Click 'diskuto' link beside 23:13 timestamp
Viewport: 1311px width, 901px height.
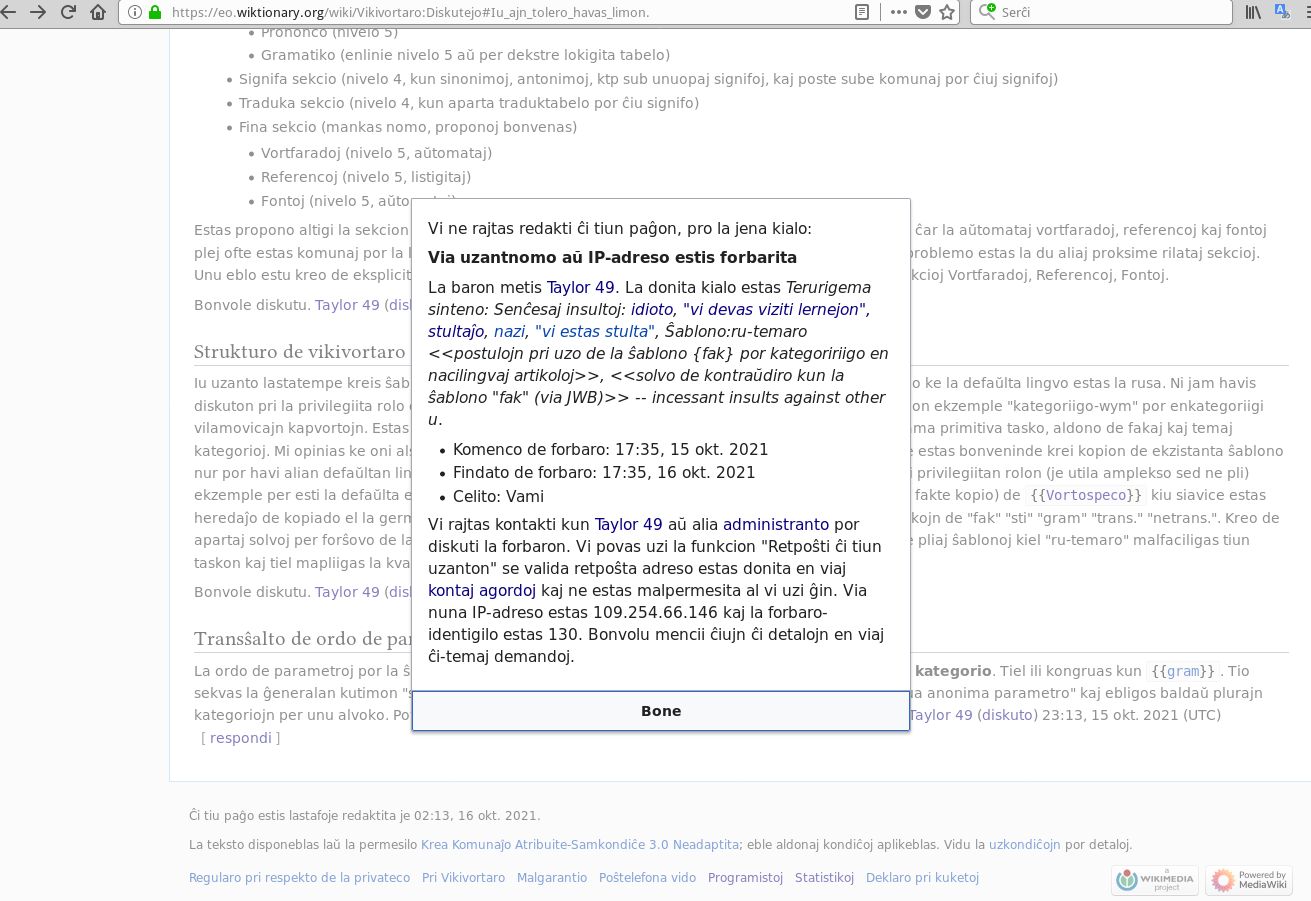[x=1008, y=715]
